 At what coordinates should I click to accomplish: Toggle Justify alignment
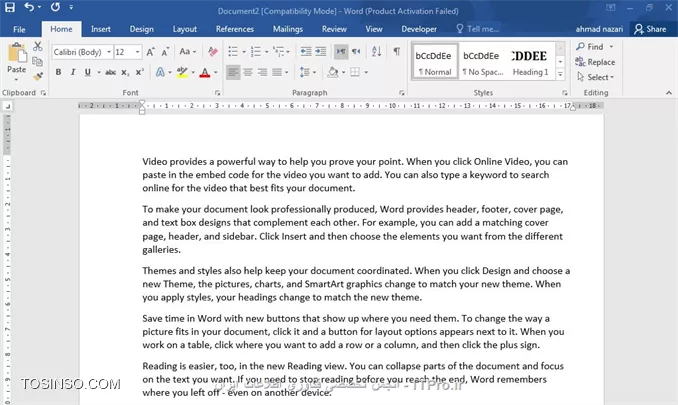pos(277,72)
